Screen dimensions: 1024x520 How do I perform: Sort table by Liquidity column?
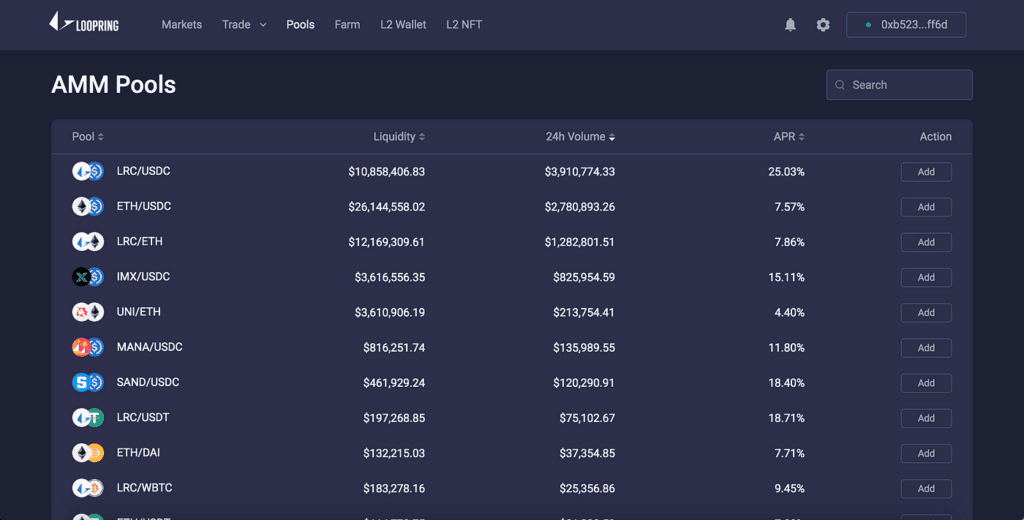(399, 137)
